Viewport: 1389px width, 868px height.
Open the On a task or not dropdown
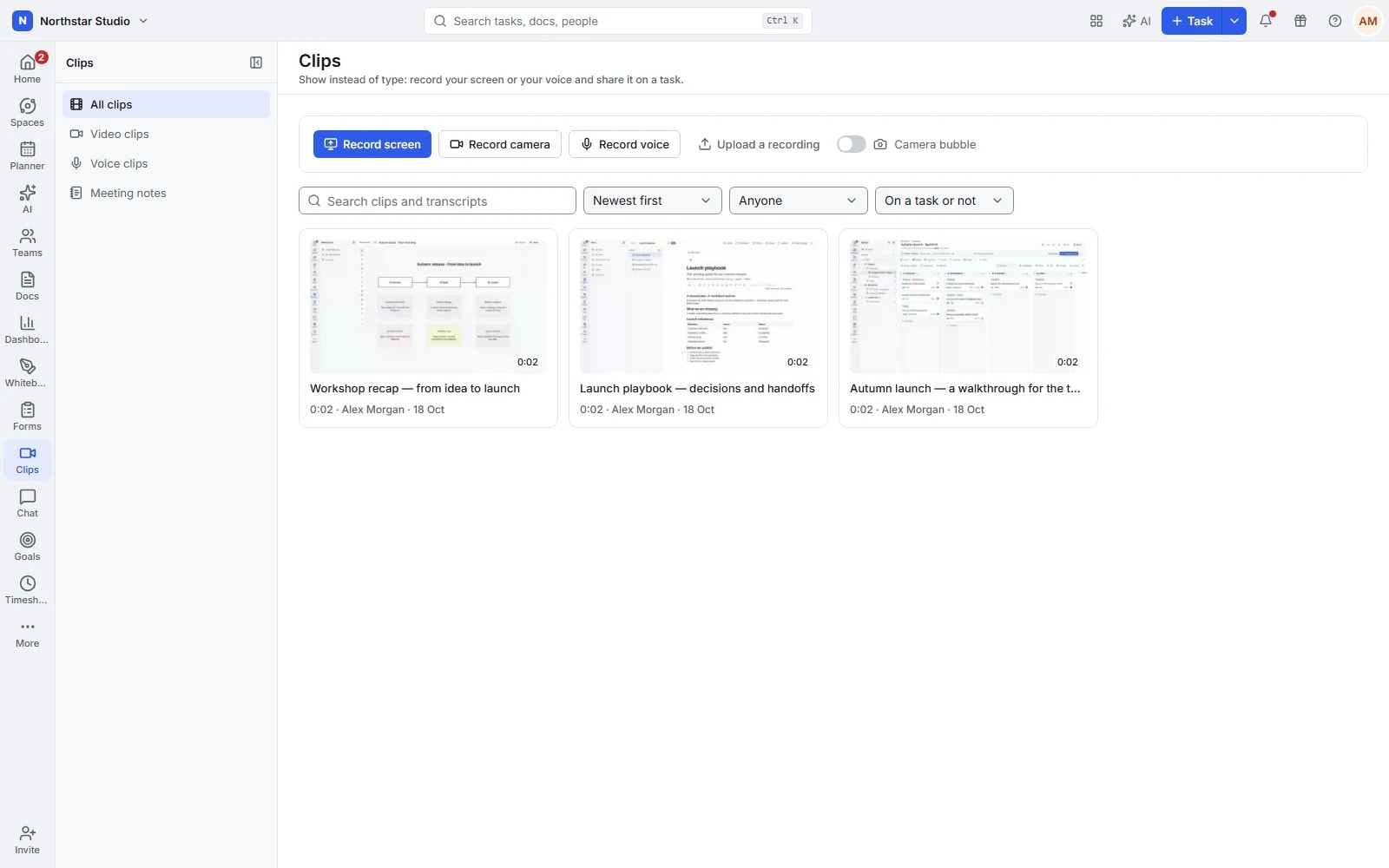tap(945, 201)
